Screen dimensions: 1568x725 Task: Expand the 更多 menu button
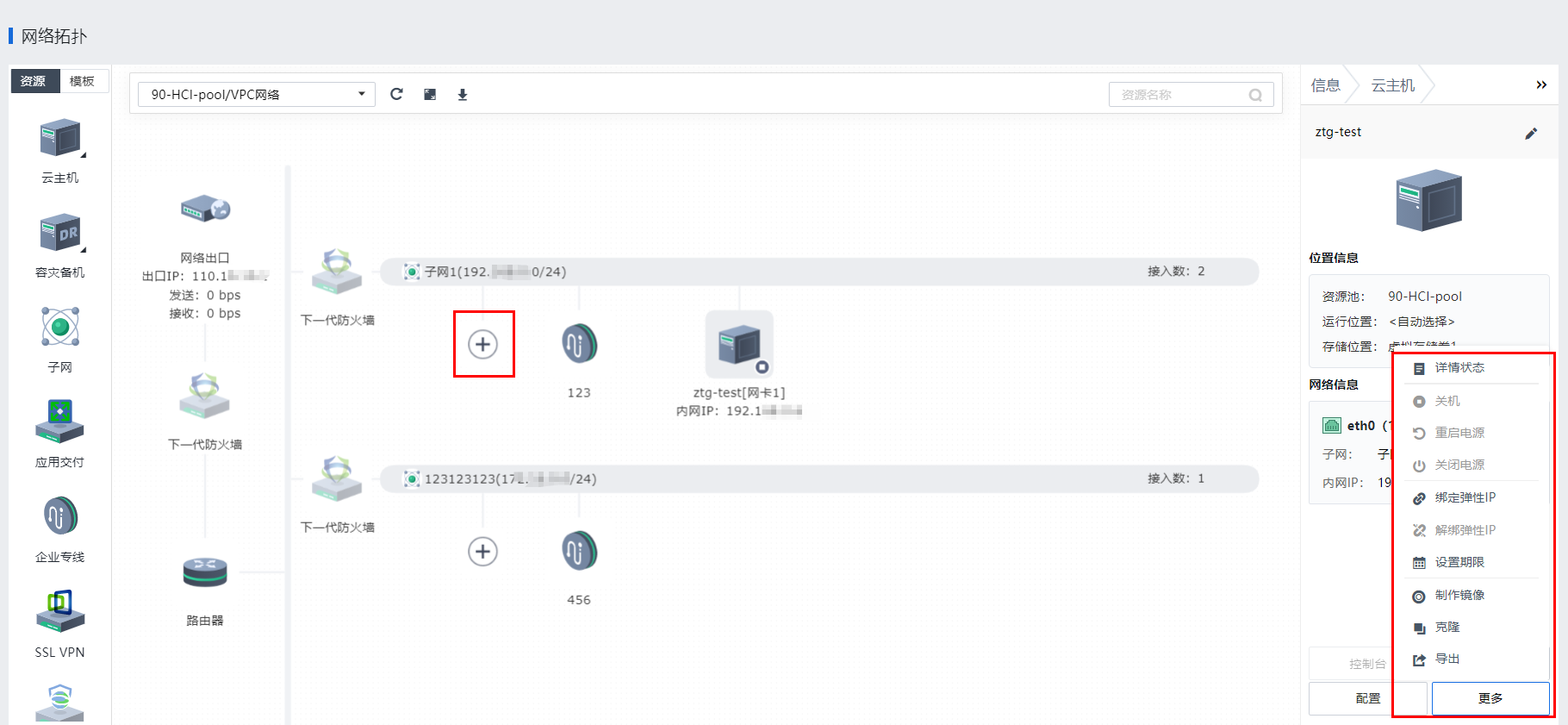pyautogui.click(x=1490, y=698)
